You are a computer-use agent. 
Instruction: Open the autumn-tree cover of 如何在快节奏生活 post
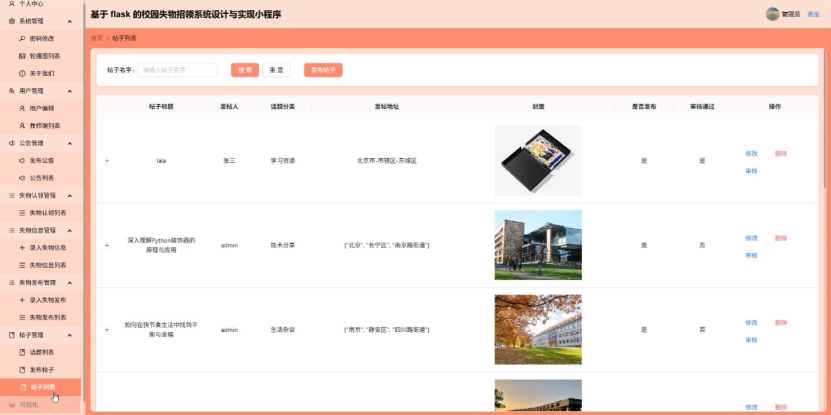click(538, 330)
